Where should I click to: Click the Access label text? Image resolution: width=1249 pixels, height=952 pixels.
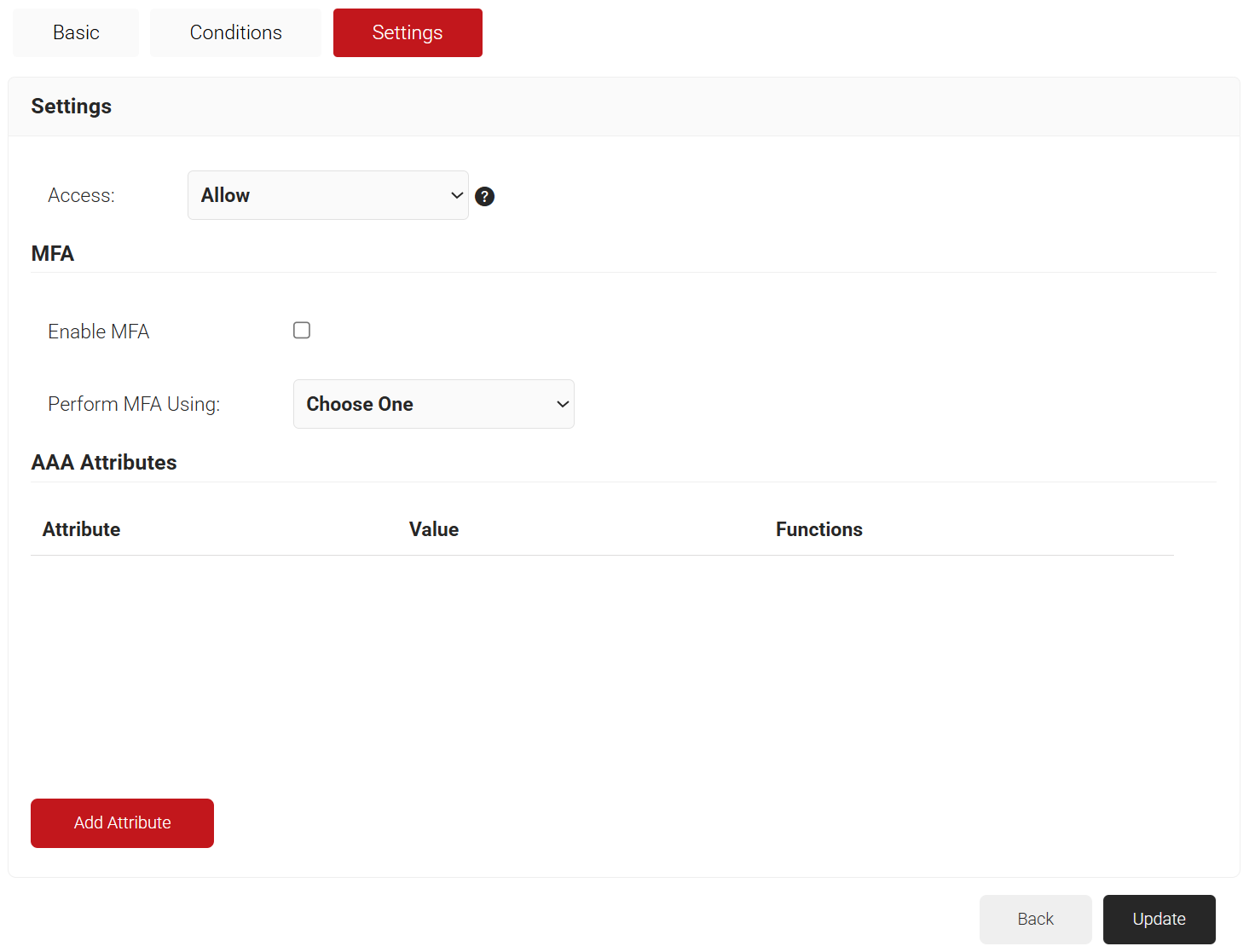[x=81, y=195]
